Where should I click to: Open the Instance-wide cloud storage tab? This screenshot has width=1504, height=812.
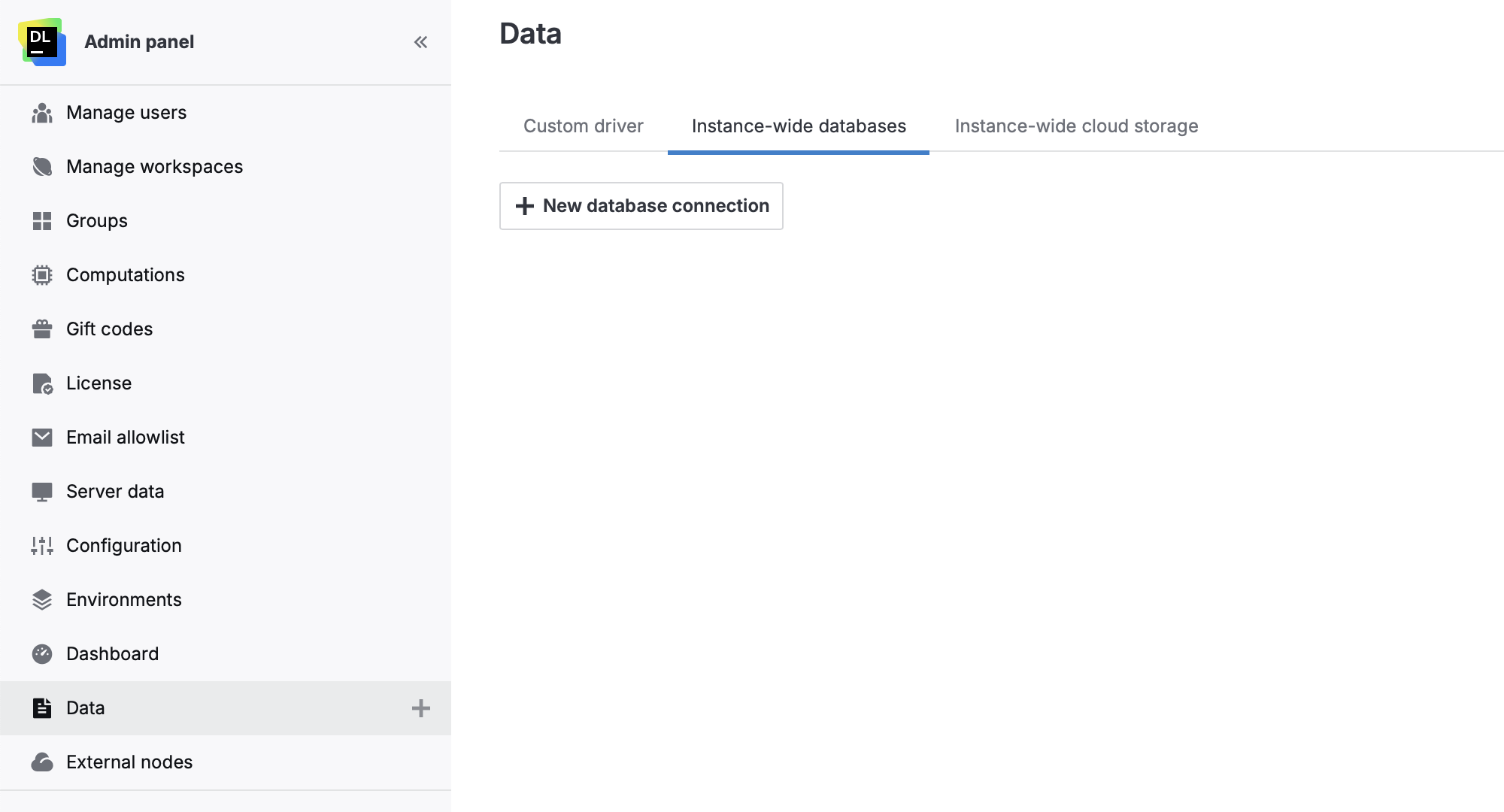click(x=1076, y=126)
